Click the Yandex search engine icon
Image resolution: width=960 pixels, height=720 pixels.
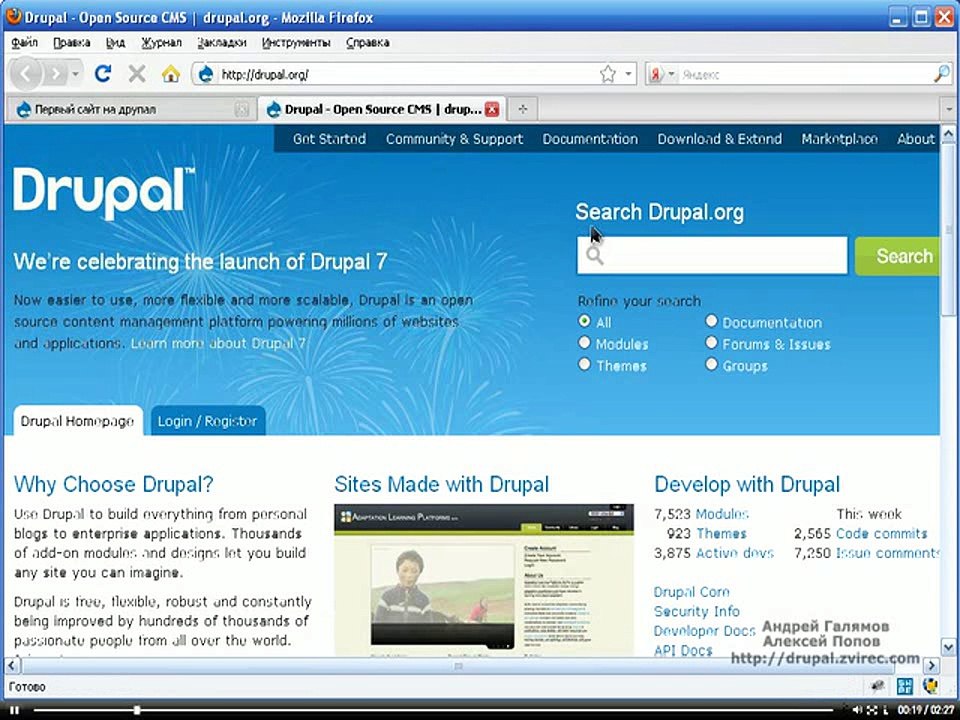656,74
